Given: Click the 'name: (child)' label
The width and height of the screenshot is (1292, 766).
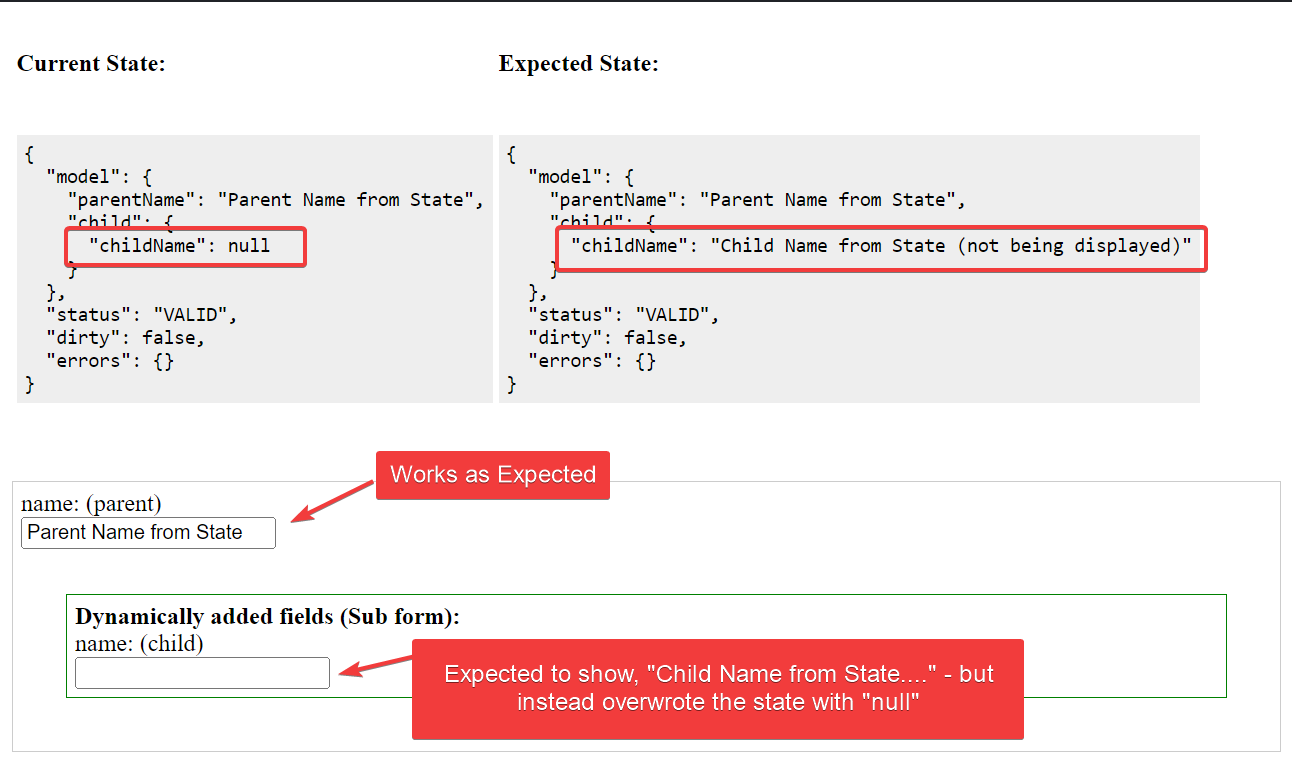Looking at the screenshot, I should click(139, 643).
